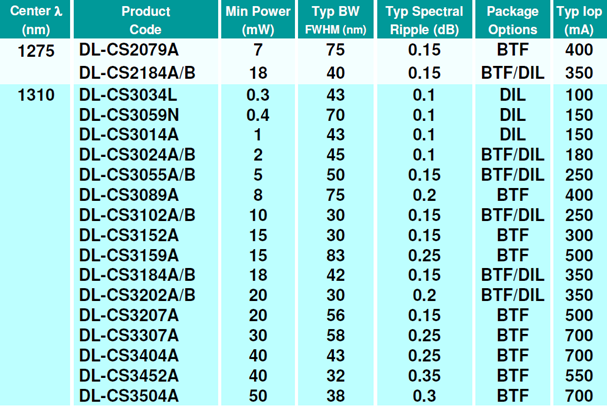Click product code DL-CS2184A/B
607x406 pixels.
click(x=137, y=73)
